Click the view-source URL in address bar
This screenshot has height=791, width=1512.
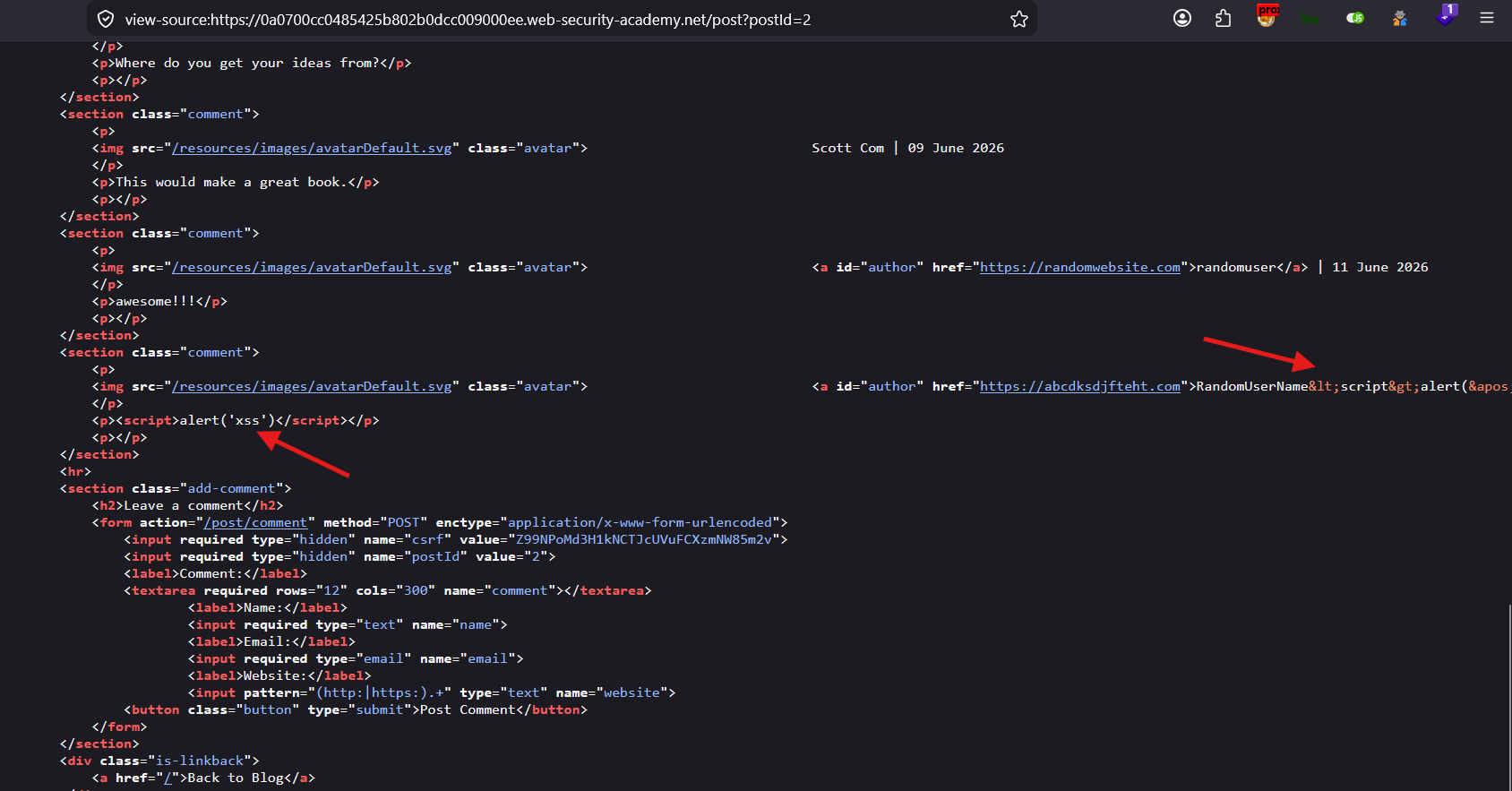(468, 20)
